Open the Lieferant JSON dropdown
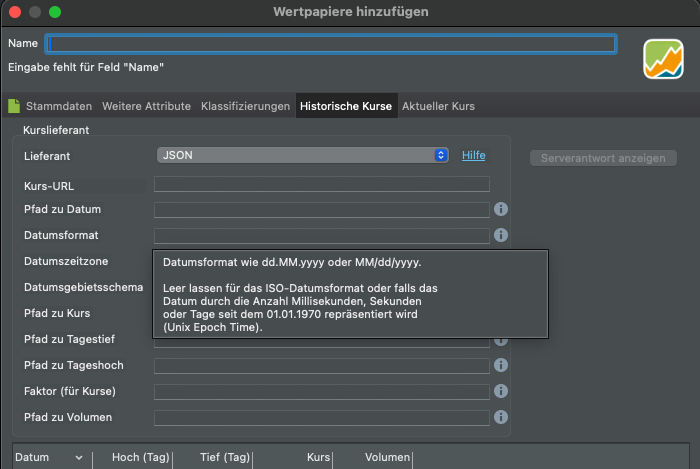Viewport: 700px width, 469px height. click(302, 156)
